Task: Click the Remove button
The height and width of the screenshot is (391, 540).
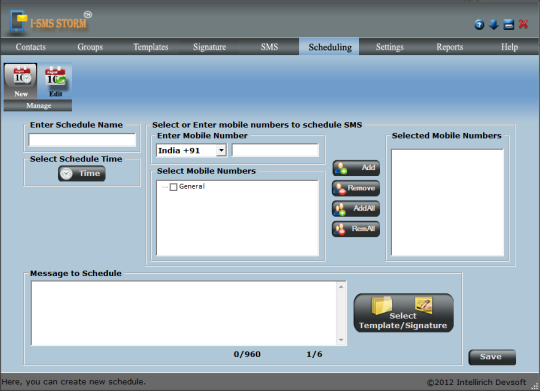Action: (356, 188)
